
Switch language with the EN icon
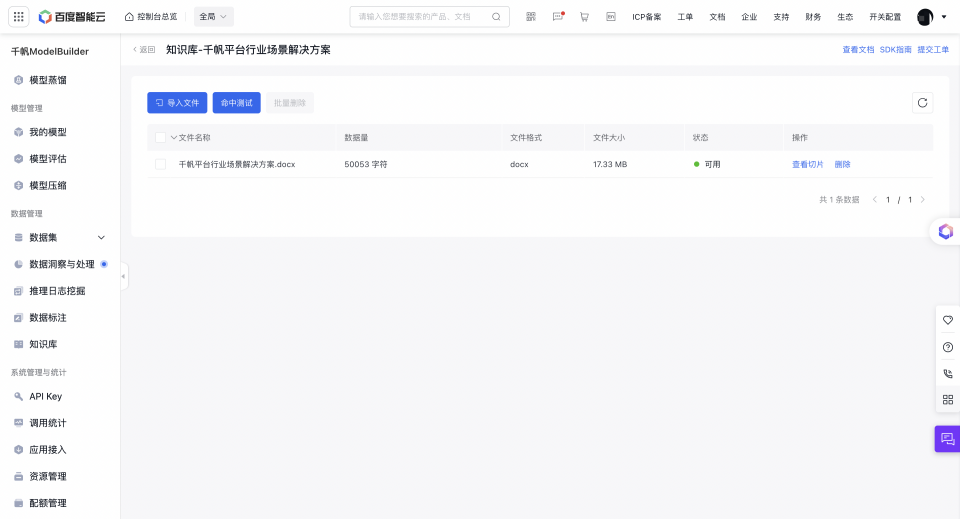pyautogui.click(x=610, y=17)
